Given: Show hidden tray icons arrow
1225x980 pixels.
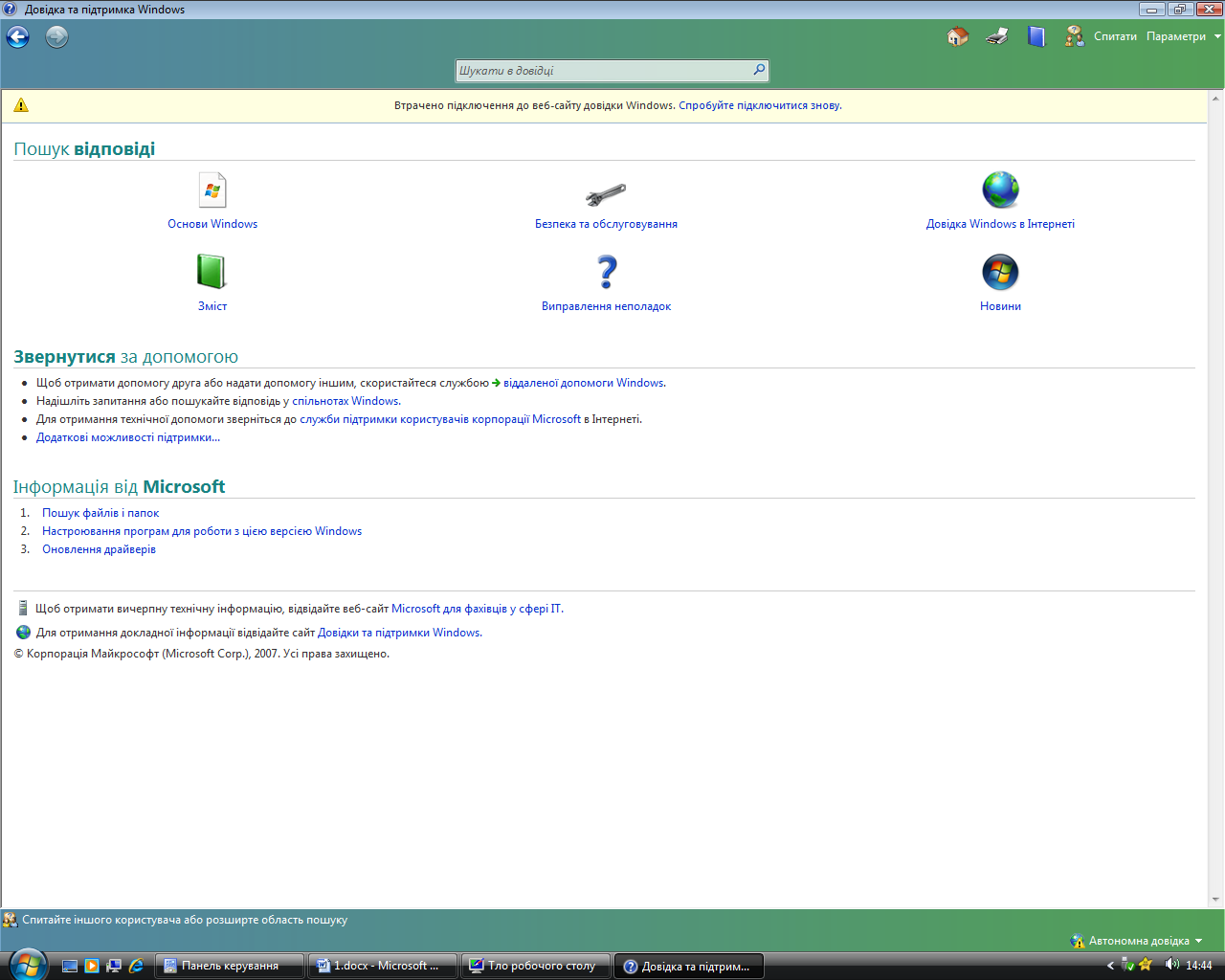Looking at the screenshot, I should point(1110,966).
